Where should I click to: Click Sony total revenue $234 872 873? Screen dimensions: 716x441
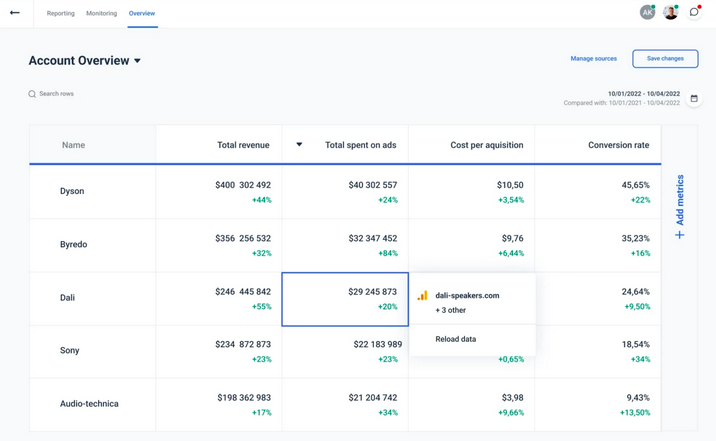243,344
